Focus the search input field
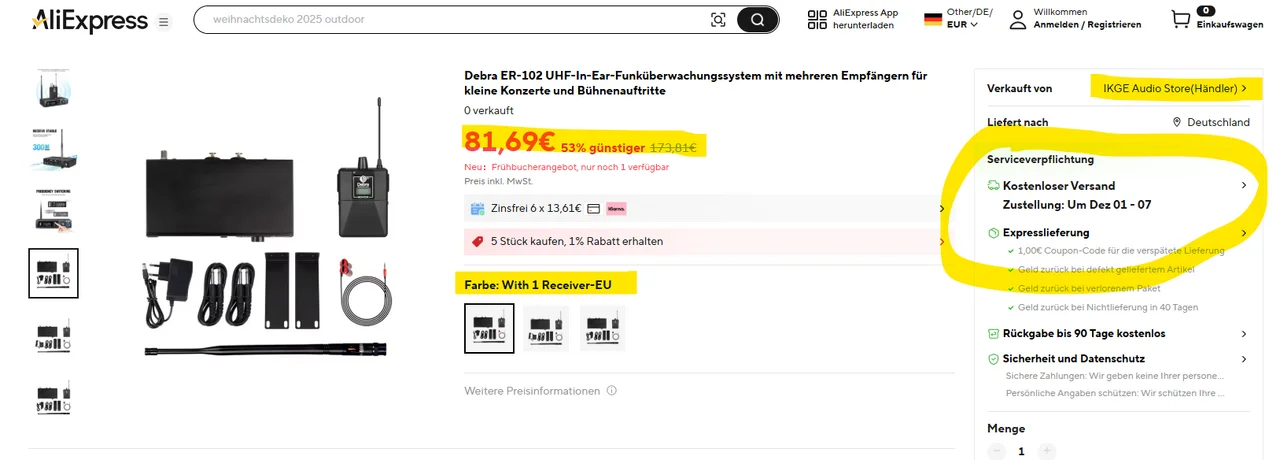The image size is (1280, 460). [x=450, y=20]
